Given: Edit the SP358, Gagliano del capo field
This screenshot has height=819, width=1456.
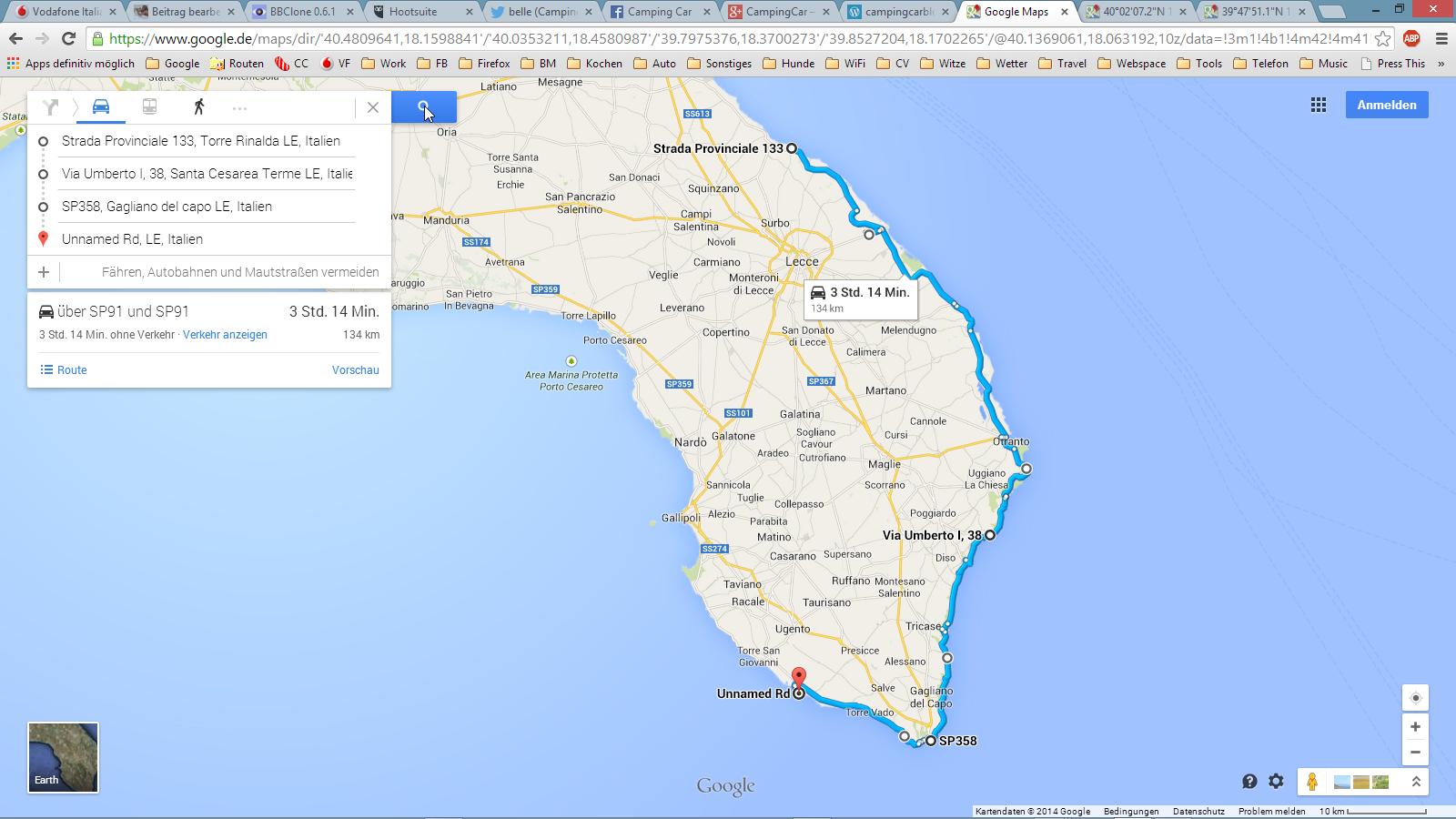Looking at the screenshot, I should tap(208, 207).
